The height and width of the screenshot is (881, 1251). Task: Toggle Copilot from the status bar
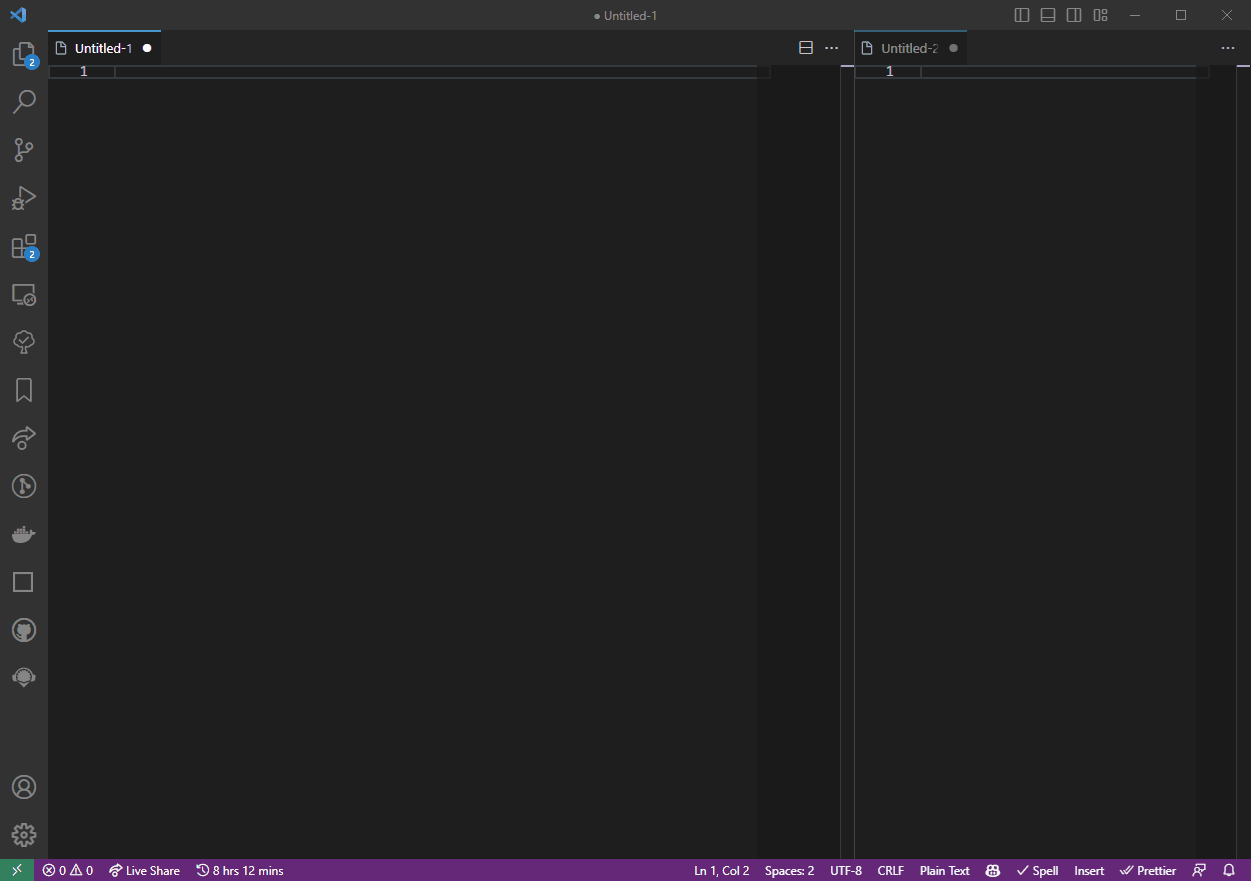click(x=991, y=870)
